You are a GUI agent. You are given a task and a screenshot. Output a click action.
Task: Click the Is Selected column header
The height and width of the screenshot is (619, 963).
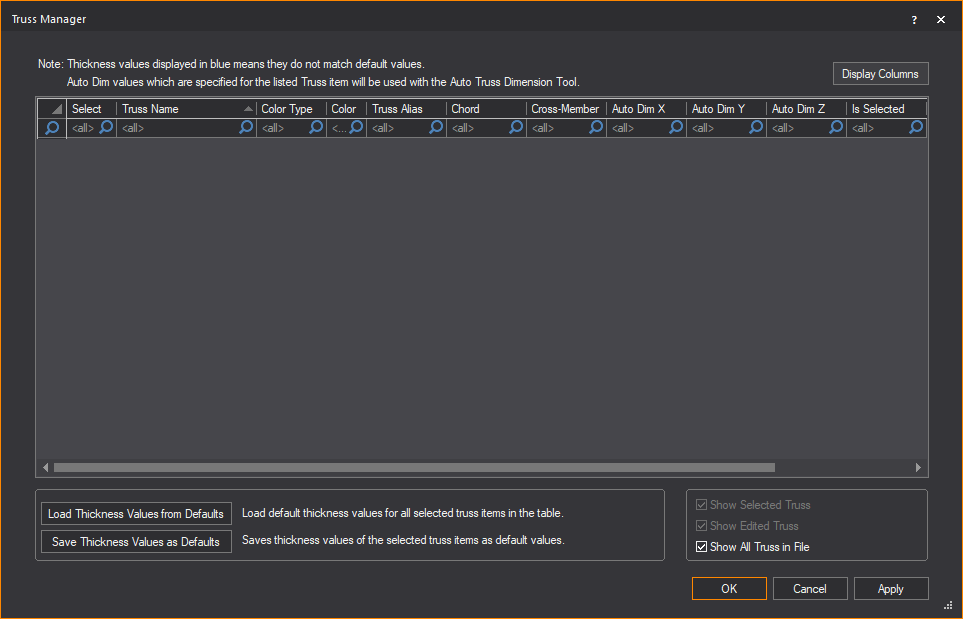click(878, 109)
